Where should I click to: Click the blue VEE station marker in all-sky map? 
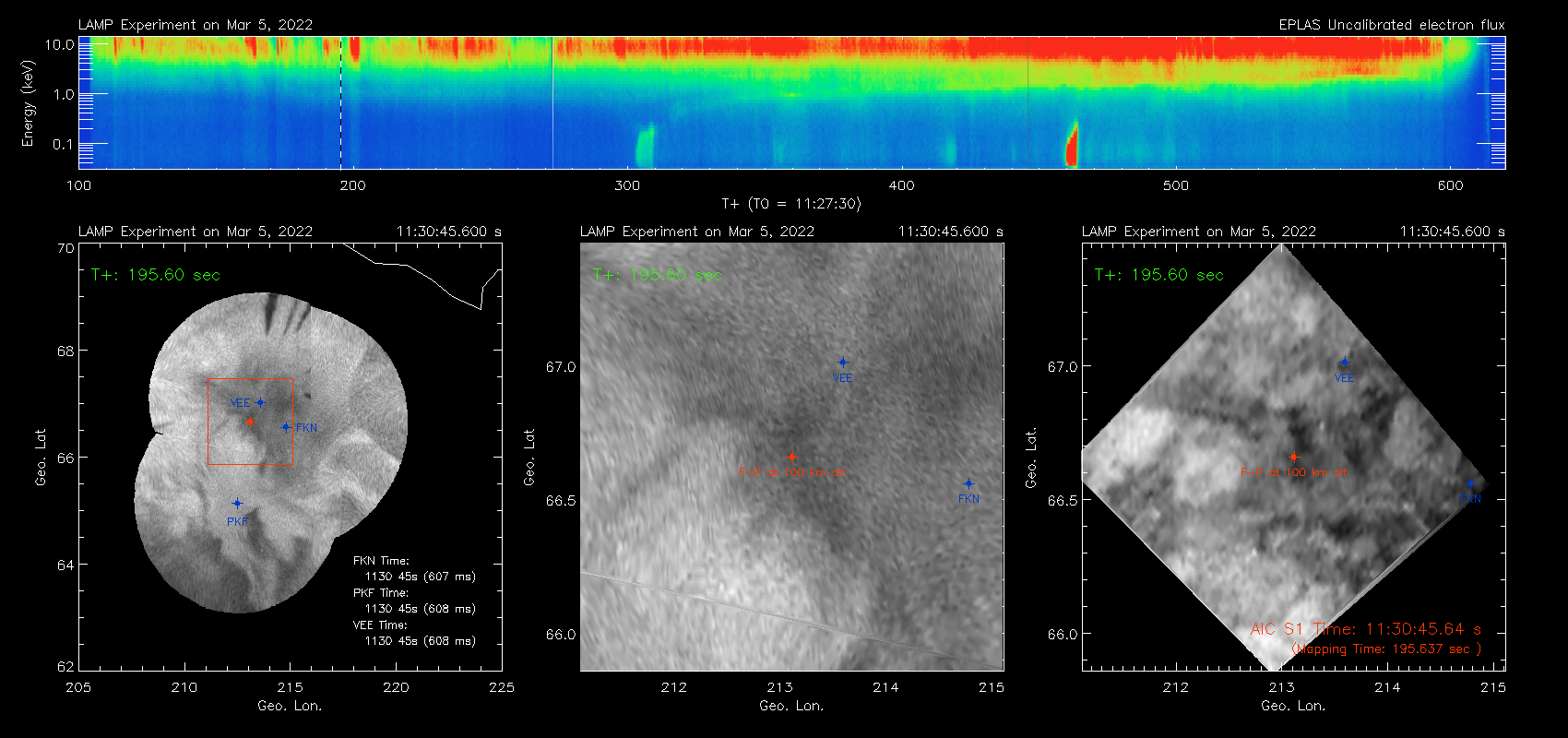[260, 402]
